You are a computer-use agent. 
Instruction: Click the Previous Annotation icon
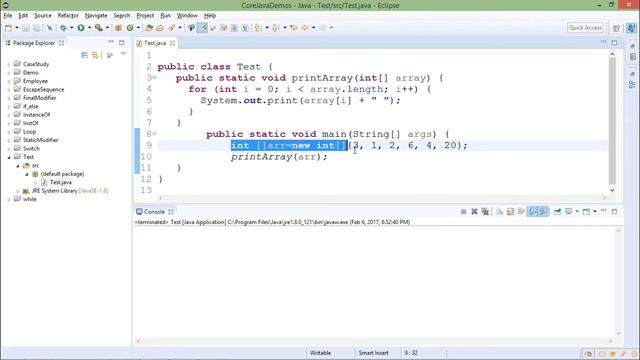click(276, 28)
